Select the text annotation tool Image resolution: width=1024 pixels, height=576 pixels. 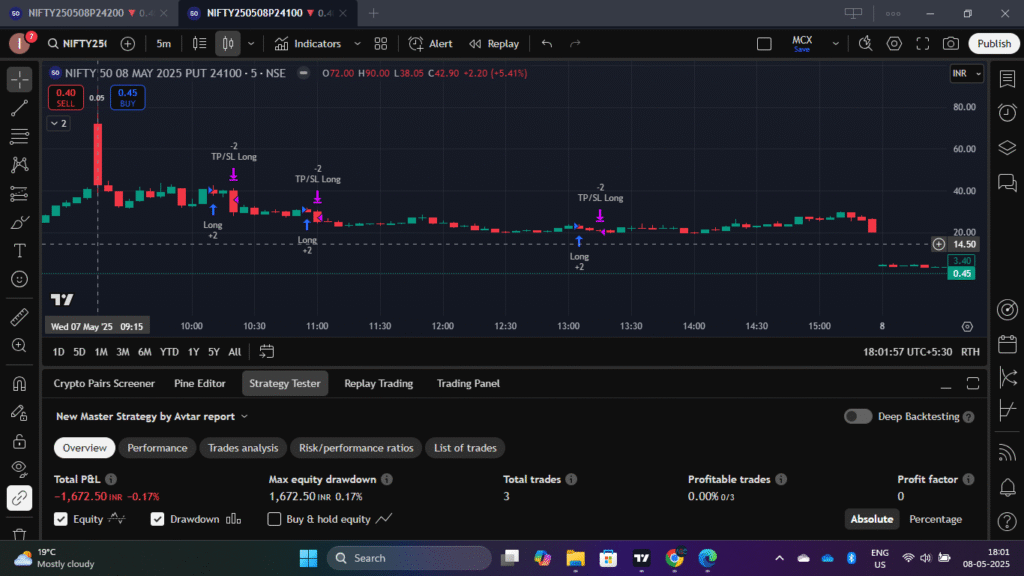click(x=20, y=251)
